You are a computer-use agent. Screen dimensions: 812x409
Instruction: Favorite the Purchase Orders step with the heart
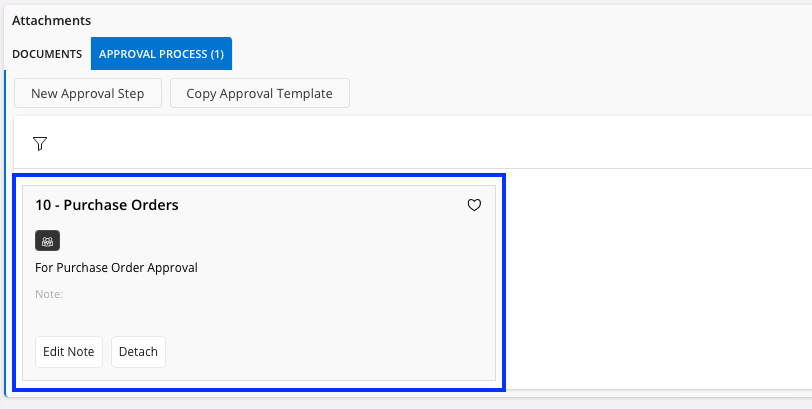pyautogui.click(x=475, y=205)
